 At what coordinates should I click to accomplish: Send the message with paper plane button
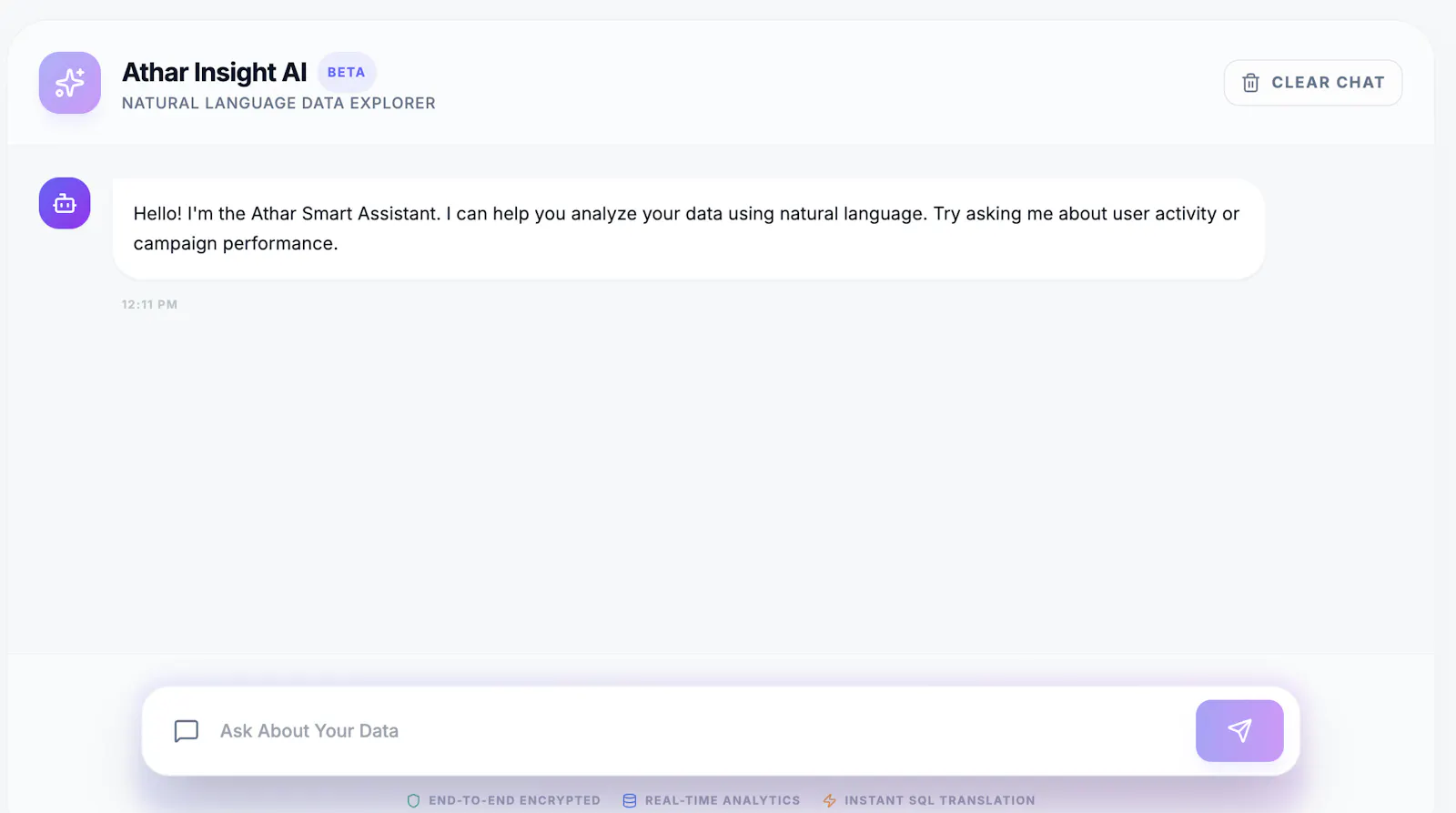1239,730
